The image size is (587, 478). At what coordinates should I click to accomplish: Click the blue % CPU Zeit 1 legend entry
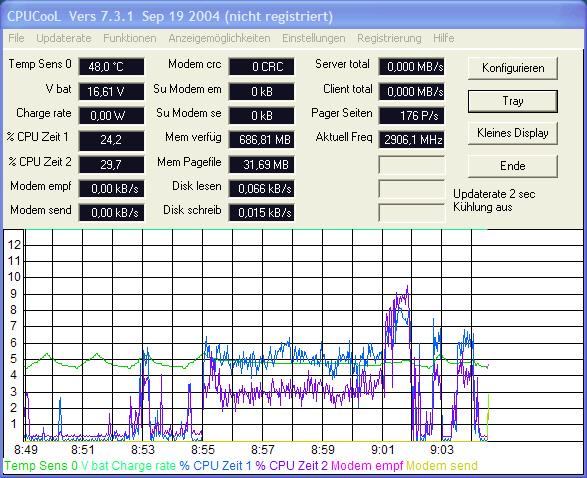tap(216, 466)
